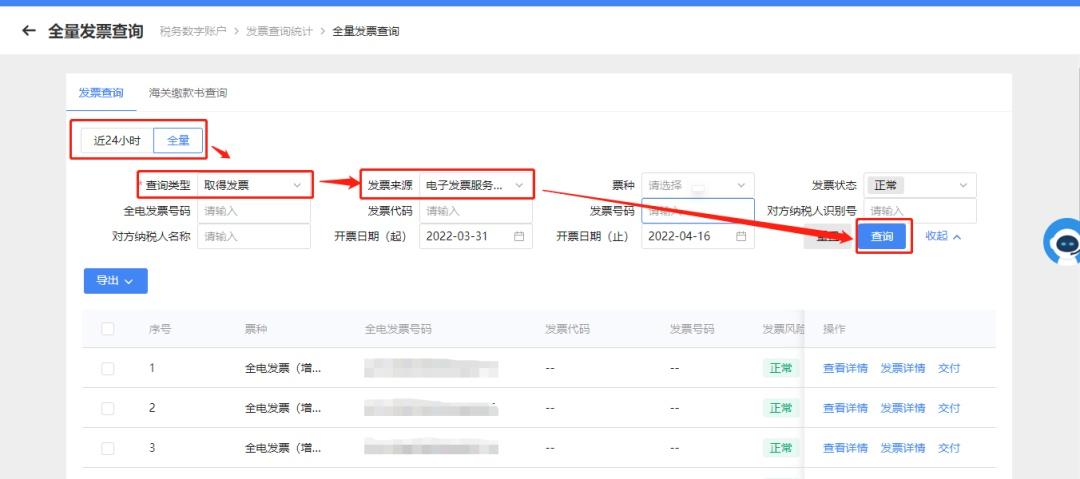Open calendar icon for 开票日期（起）
The image size is (1080, 479).
[519, 237]
